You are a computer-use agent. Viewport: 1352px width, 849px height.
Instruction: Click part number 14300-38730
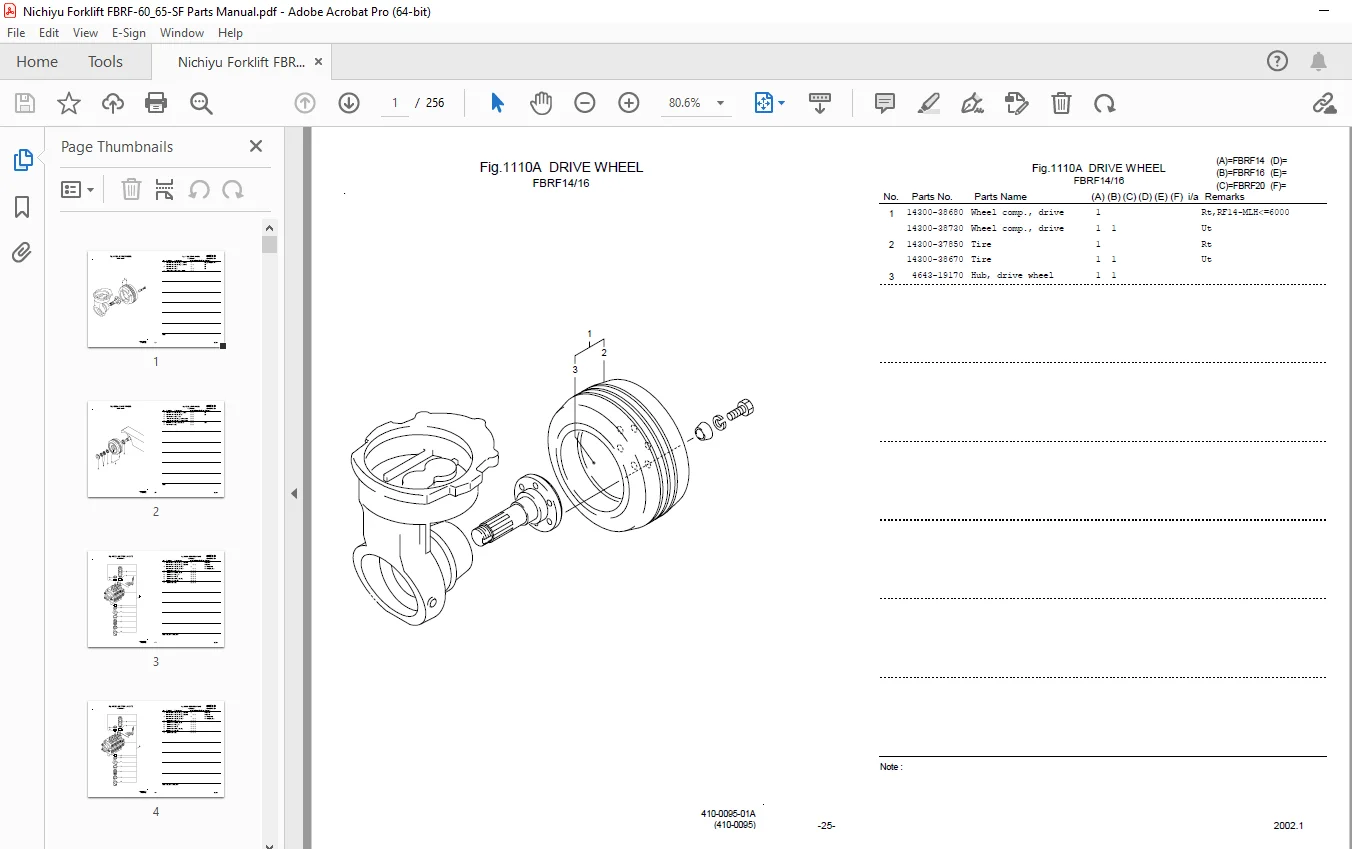(935, 229)
